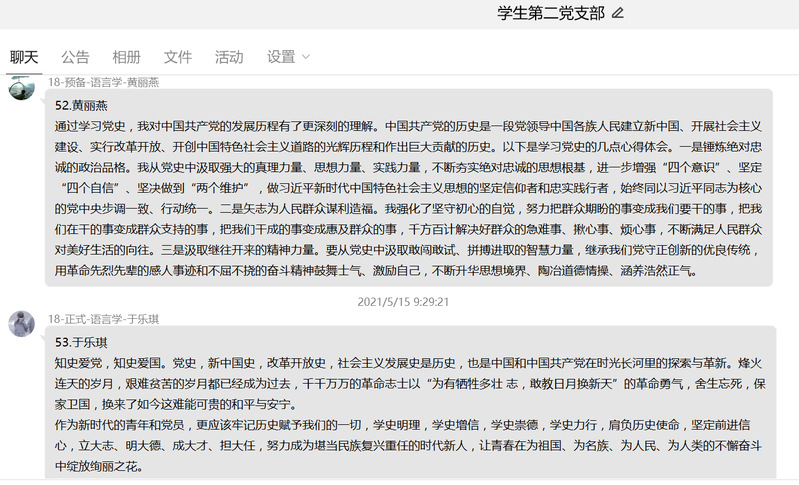
Task: Click the edit pencil icon beside 学生第二党支部
Action: click(617, 13)
